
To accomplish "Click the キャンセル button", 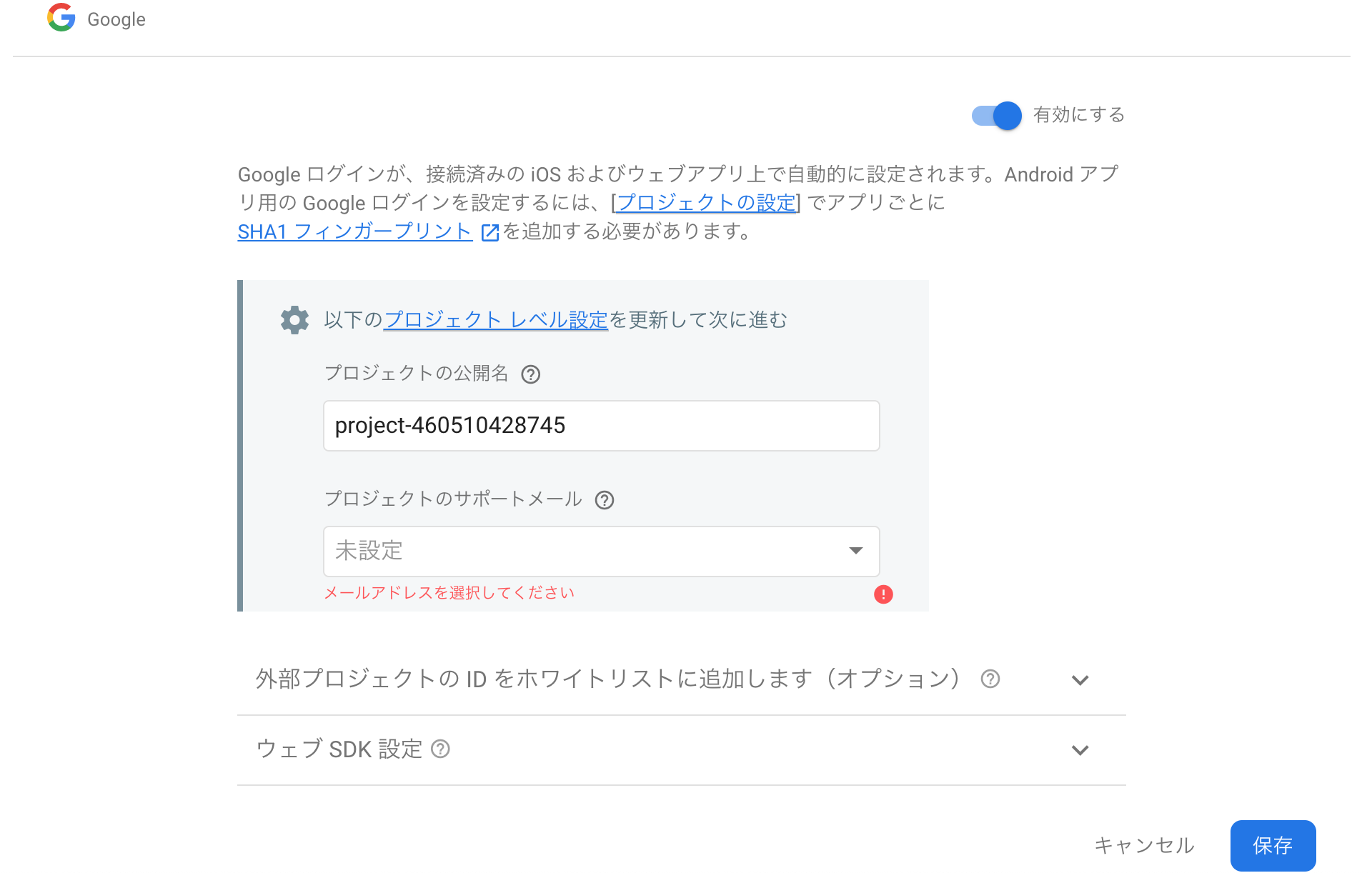I will [1145, 846].
